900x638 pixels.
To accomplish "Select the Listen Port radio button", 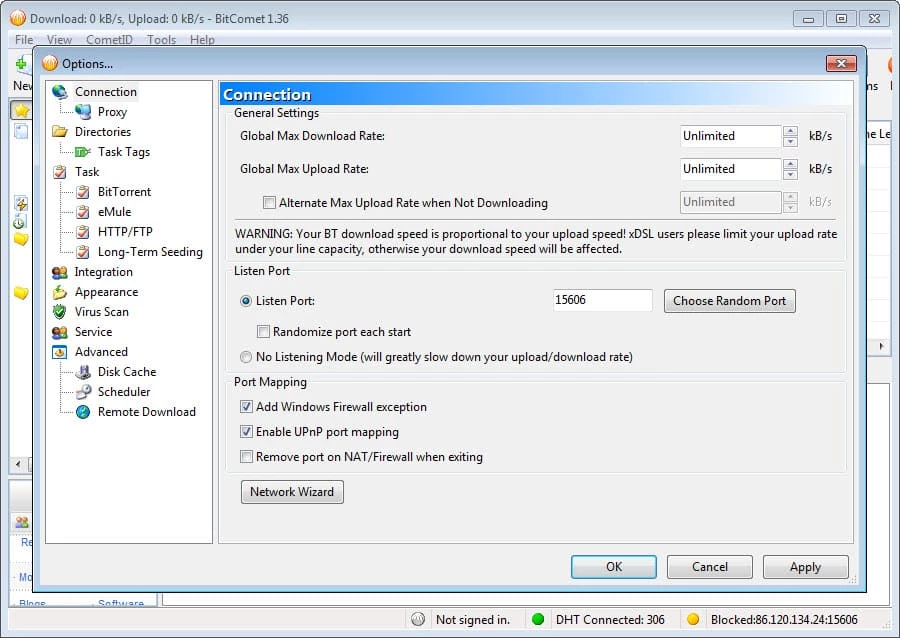I will click(x=246, y=301).
